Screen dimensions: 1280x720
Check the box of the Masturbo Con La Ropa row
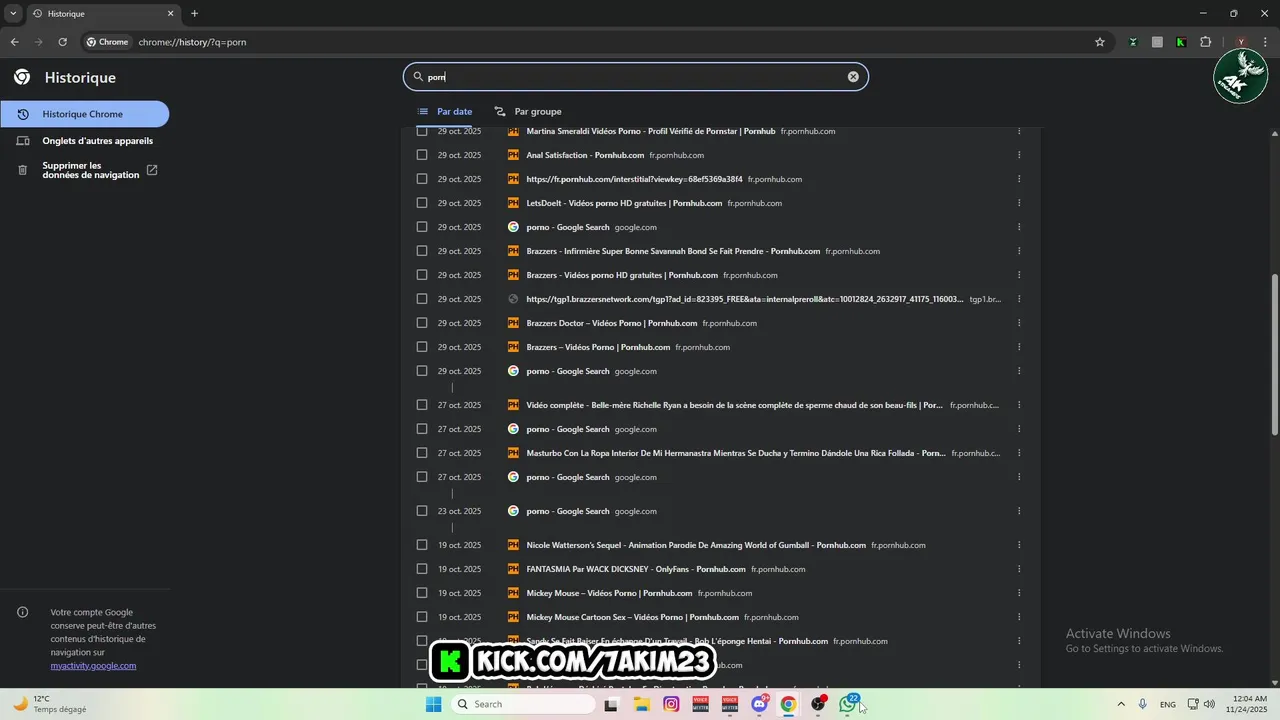pos(422,453)
